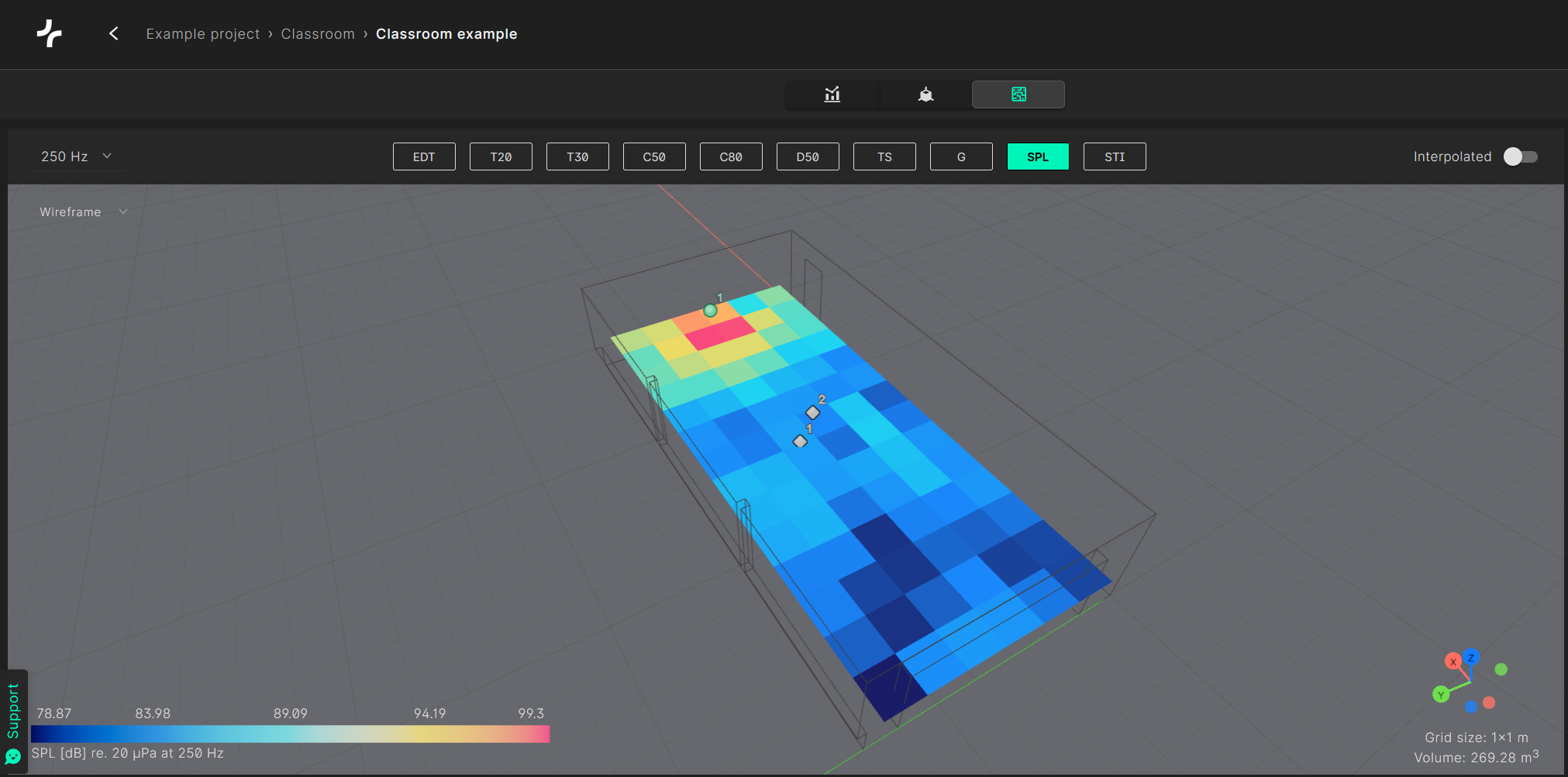Viewport: 1568px width, 777px height.
Task: Toggle the Interpolated switch
Action: [x=1520, y=156]
